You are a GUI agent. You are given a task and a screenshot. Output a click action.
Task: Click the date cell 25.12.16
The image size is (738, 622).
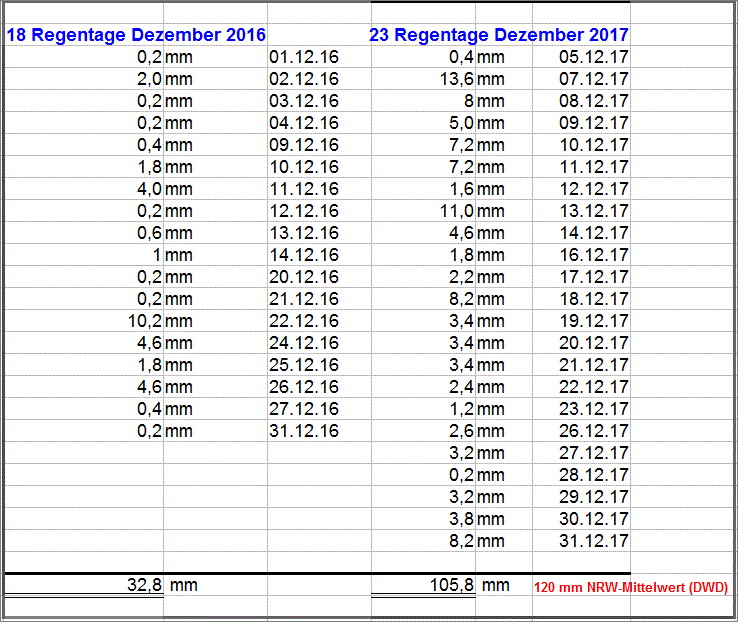click(304, 365)
